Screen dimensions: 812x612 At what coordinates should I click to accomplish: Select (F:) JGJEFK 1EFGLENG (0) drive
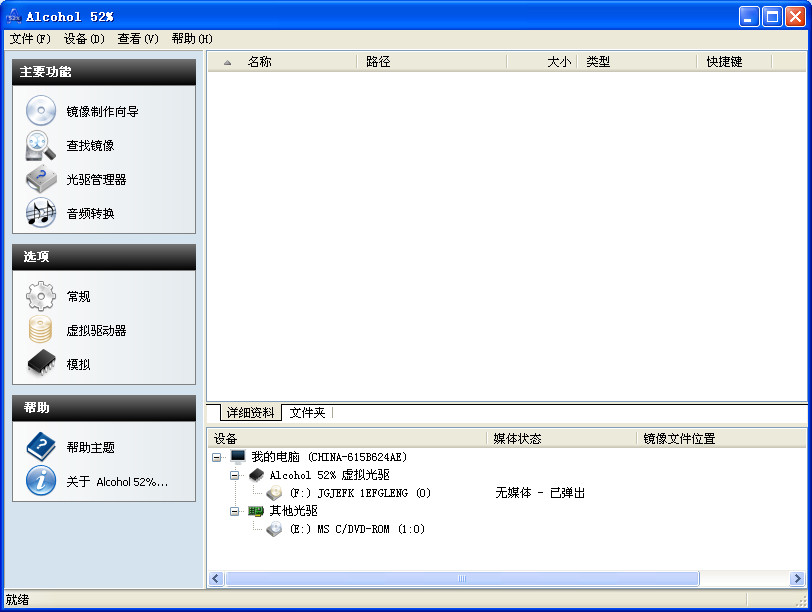click(x=360, y=493)
